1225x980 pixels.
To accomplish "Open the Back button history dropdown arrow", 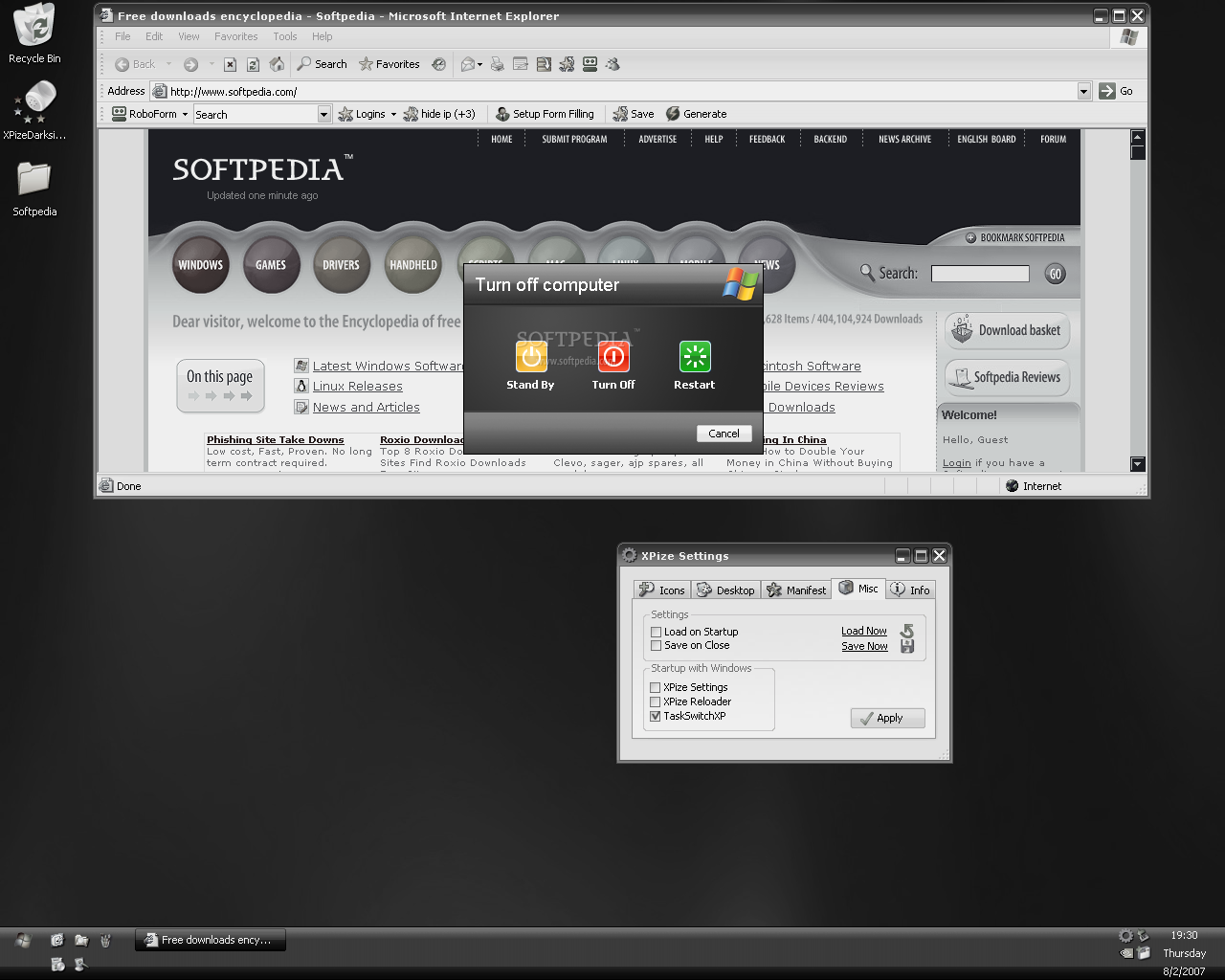I will [168, 64].
